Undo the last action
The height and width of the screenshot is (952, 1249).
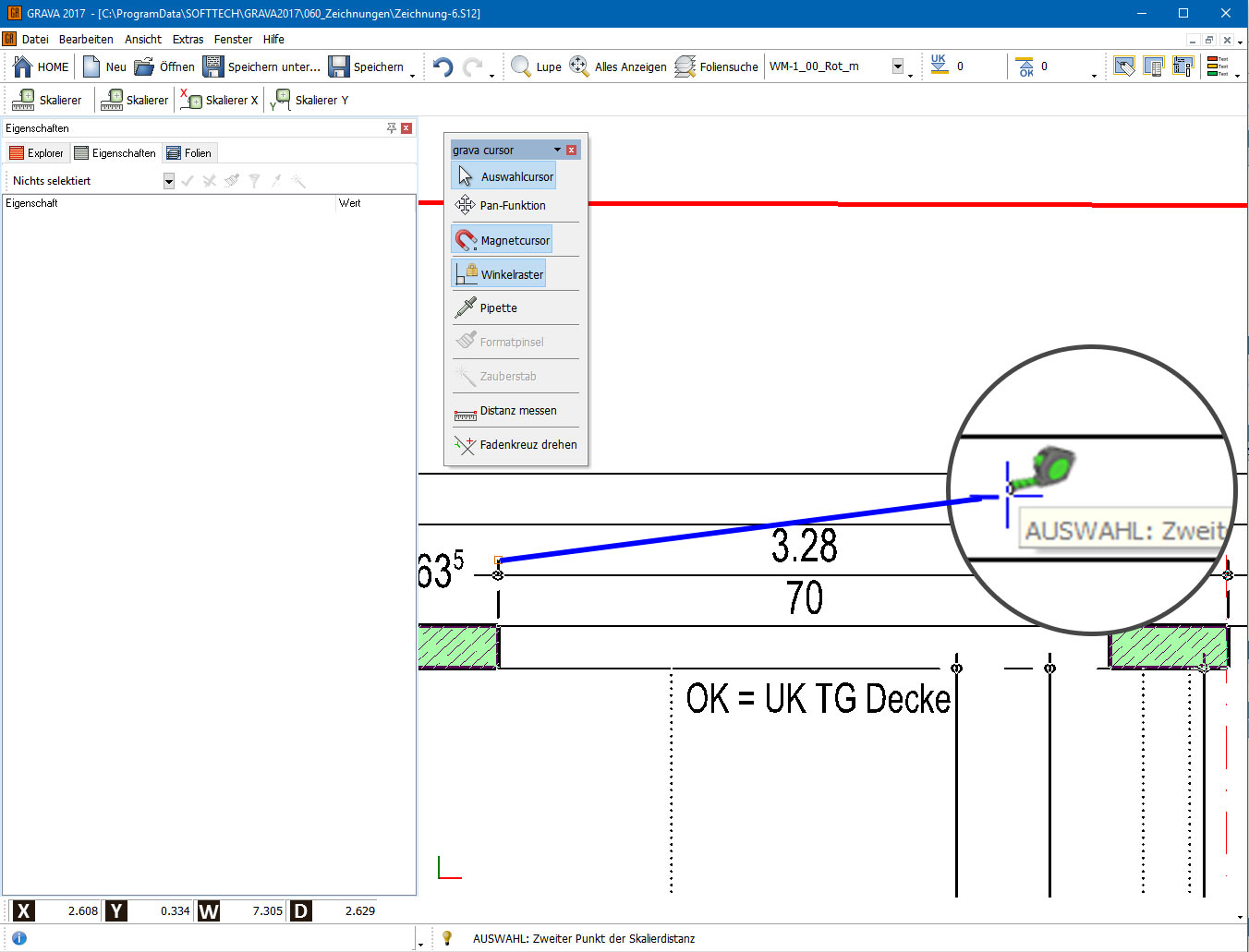443,66
